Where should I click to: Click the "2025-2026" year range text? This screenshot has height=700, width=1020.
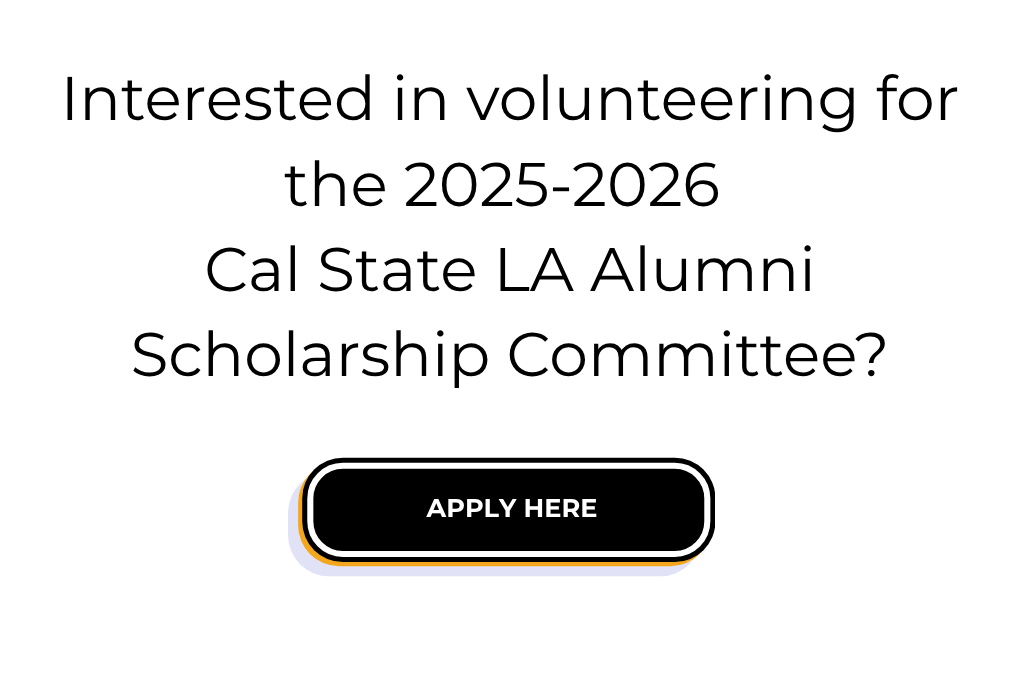click(x=562, y=186)
